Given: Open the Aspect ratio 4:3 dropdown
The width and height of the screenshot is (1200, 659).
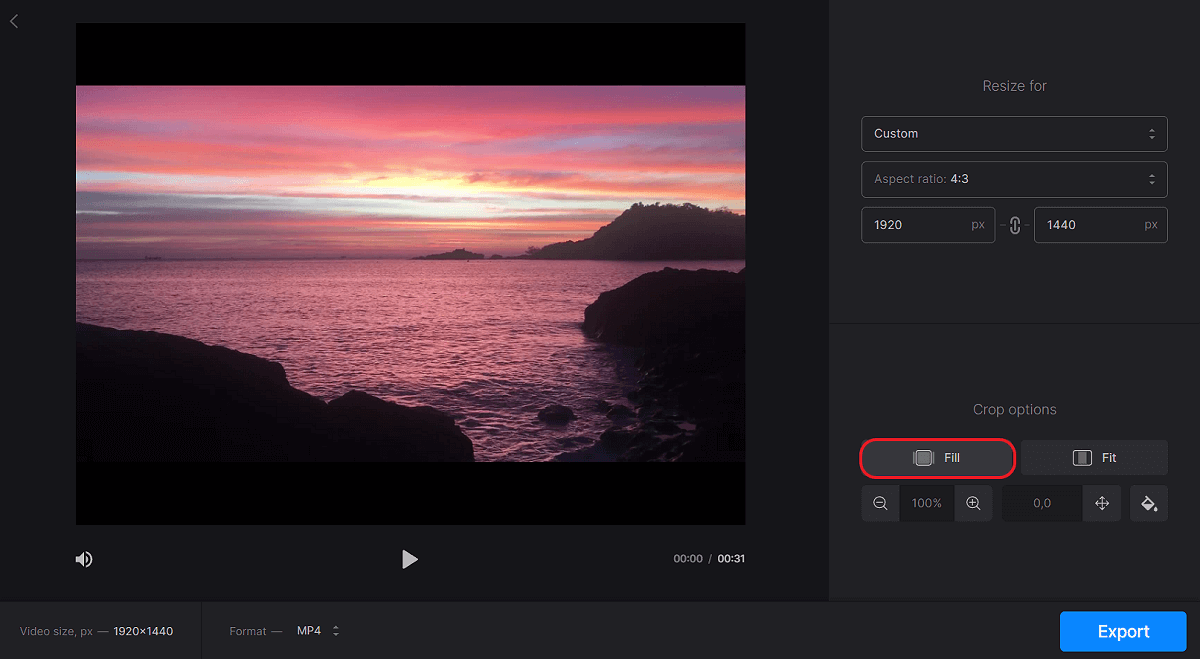Looking at the screenshot, I should tap(1014, 179).
